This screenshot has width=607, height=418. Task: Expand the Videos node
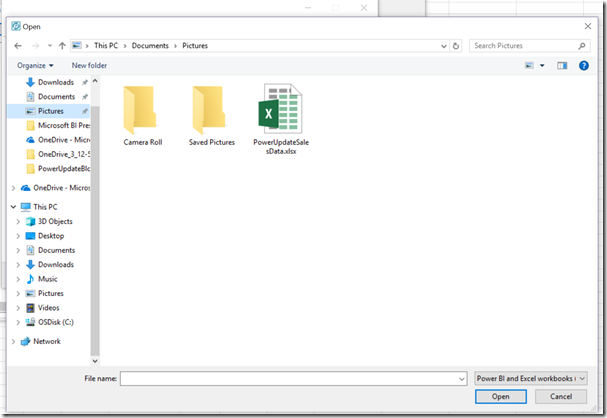tap(18, 308)
